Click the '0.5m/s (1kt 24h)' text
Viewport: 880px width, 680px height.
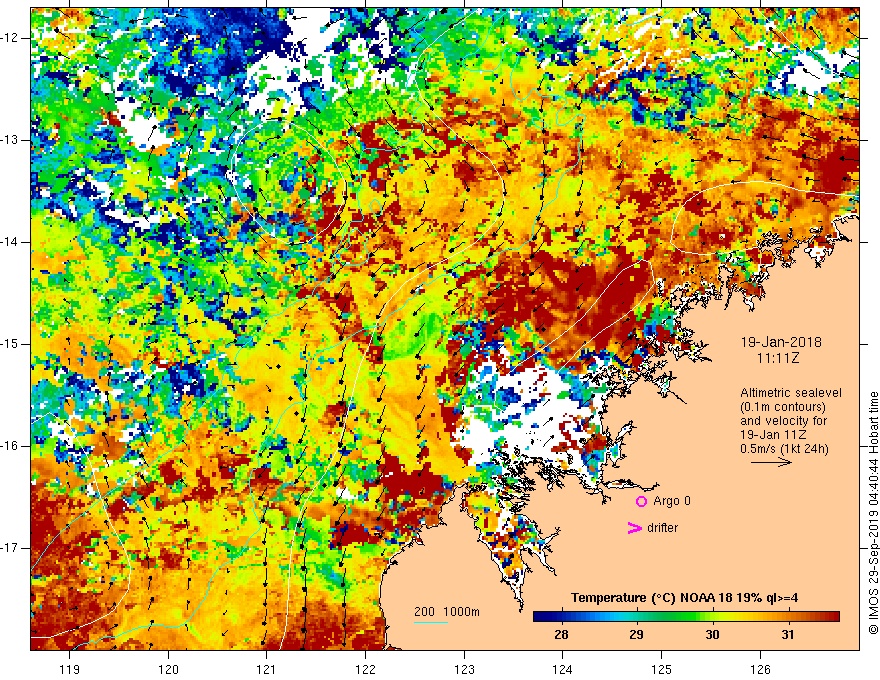point(784,448)
